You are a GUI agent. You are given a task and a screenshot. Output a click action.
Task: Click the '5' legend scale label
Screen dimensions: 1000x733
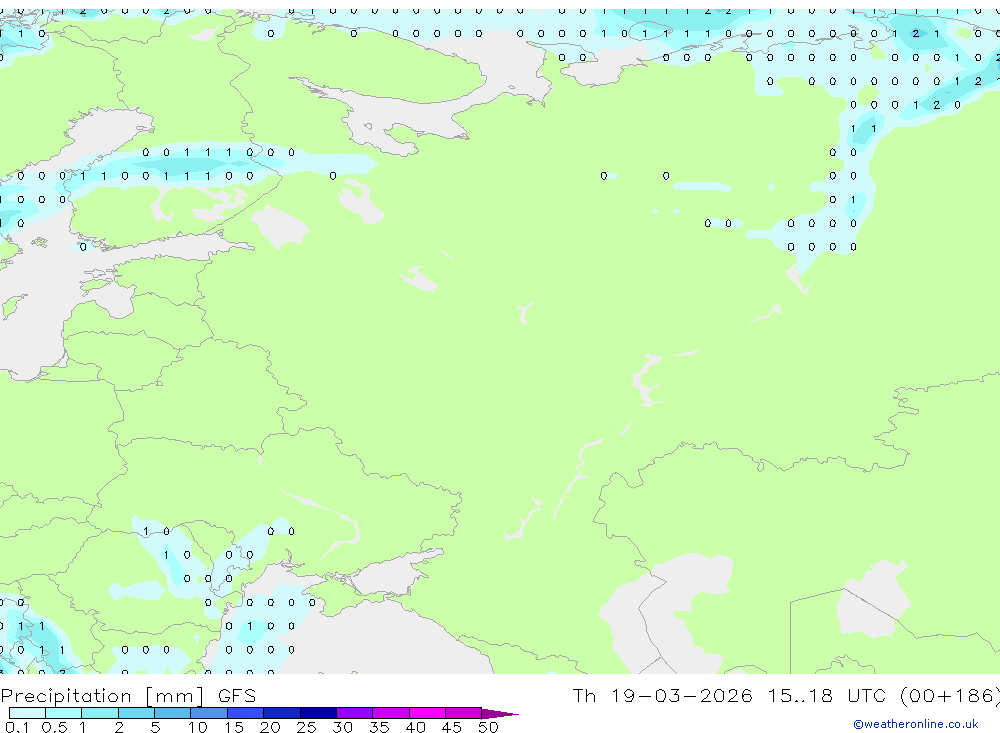pyautogui.click(x=155, y=727)
